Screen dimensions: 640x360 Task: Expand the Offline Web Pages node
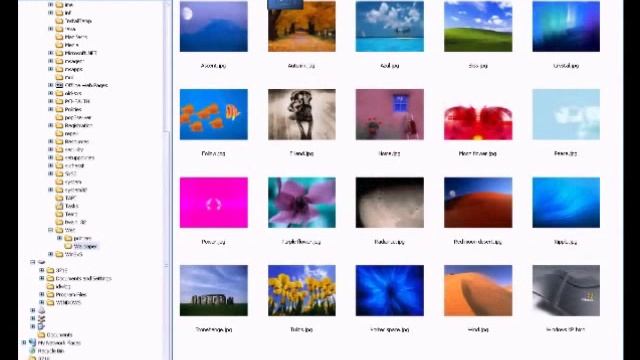51,85
